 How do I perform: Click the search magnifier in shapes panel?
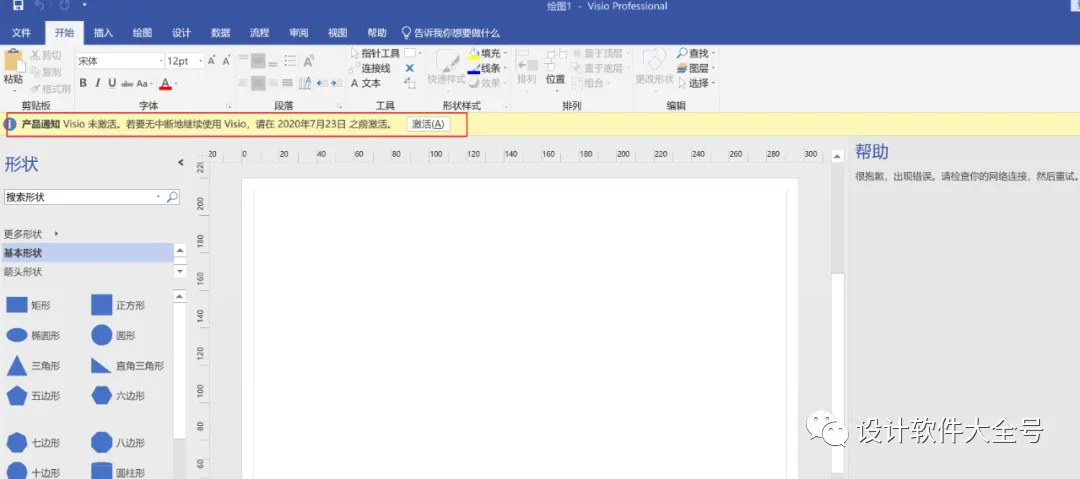173,197
